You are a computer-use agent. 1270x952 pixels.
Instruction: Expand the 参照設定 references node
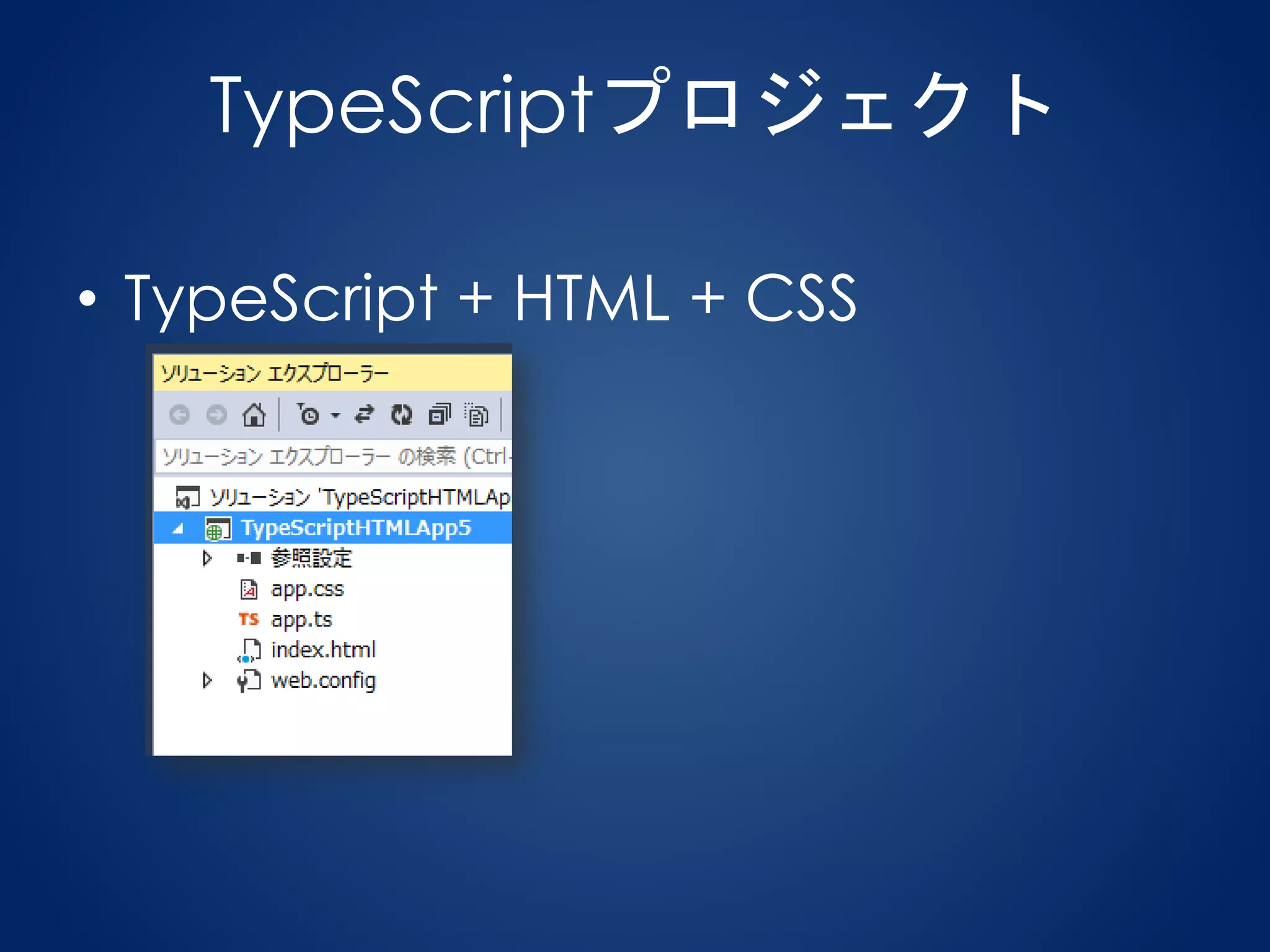207,558
